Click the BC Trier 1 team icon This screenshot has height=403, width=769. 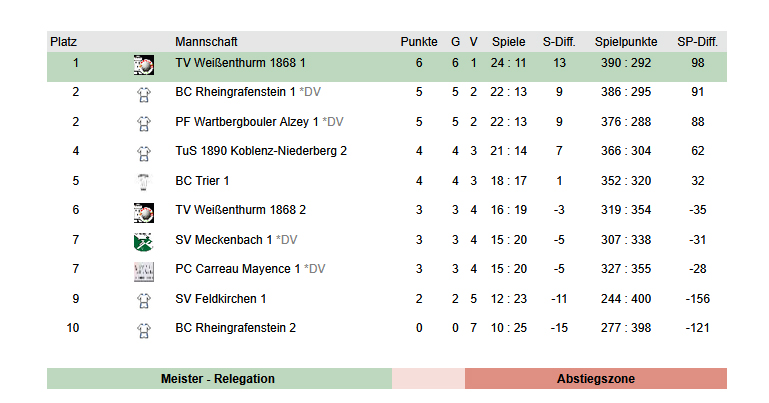(x=143, y=182)
